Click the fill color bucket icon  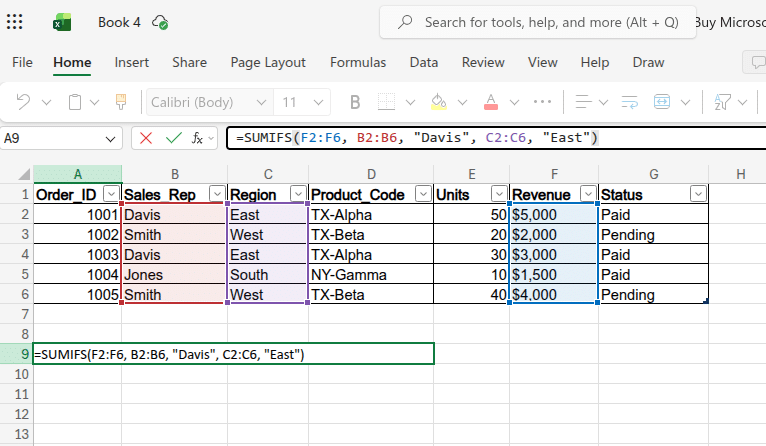click(437, 102)
